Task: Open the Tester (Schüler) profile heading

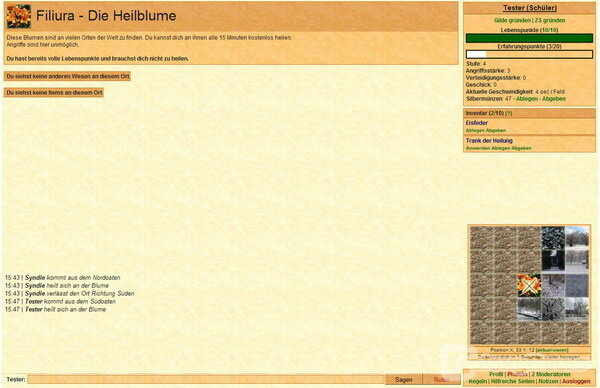Action: [x=530, y=8]
